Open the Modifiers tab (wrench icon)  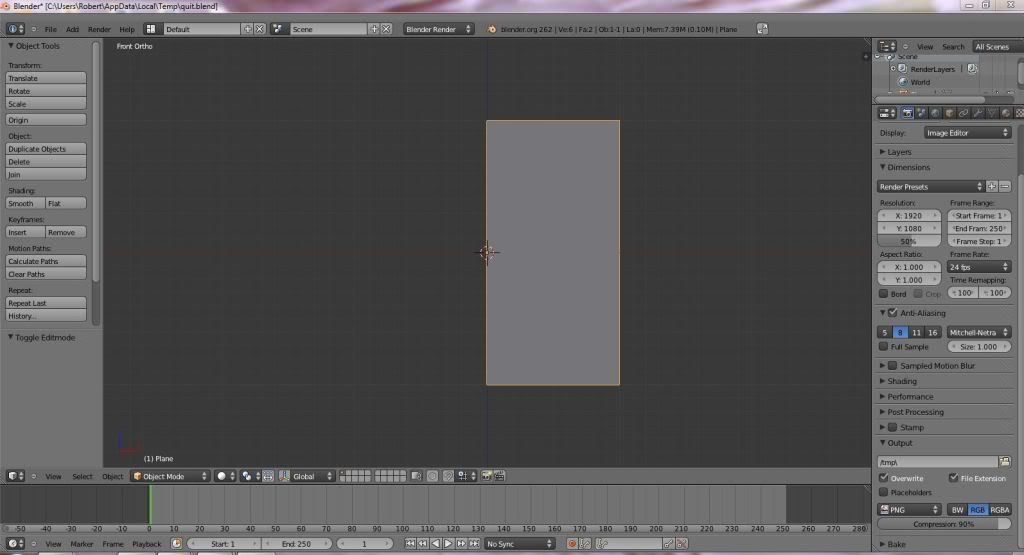point(978,113)
